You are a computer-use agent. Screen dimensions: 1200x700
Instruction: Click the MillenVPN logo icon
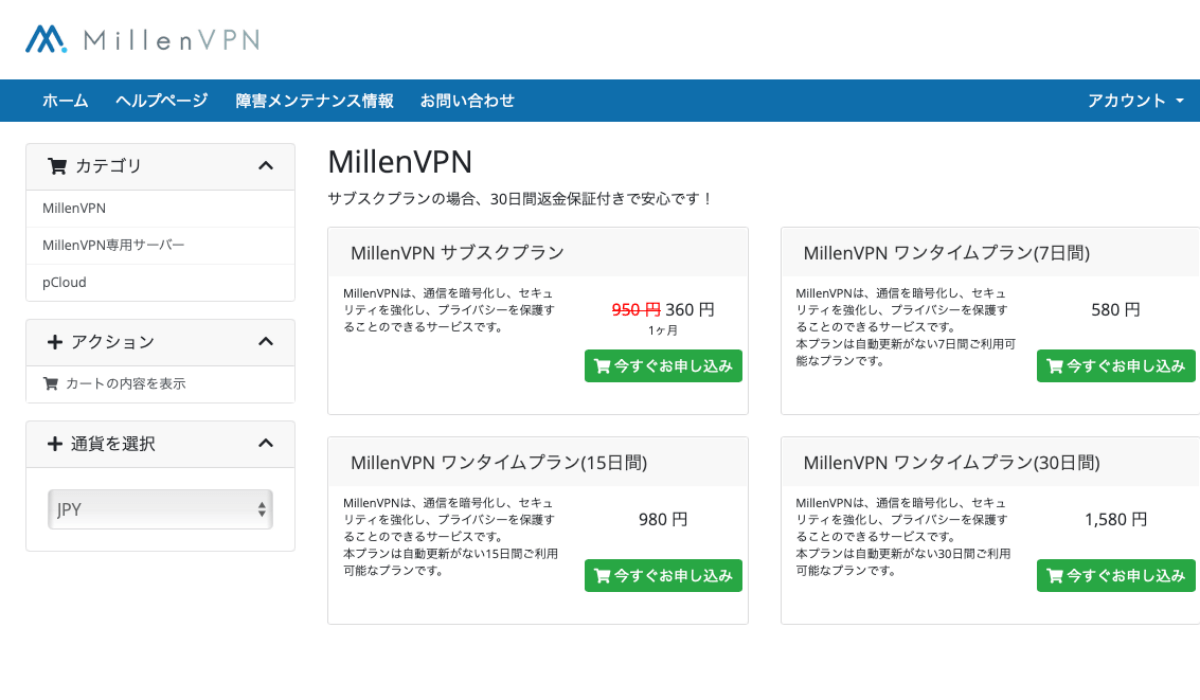[x=46, y=39]
